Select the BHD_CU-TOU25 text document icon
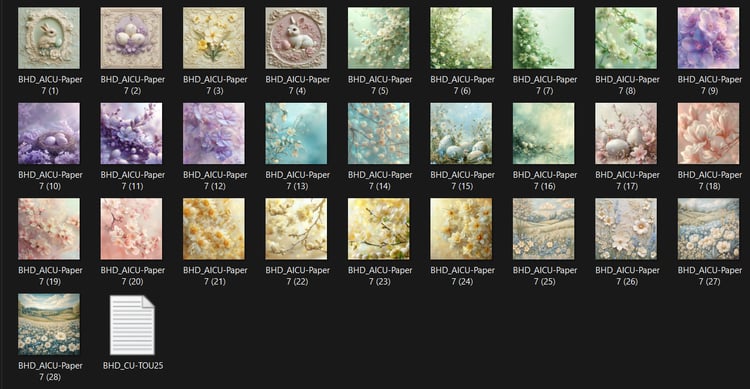This screenshot has width=750, height=389. click(132, 325)
